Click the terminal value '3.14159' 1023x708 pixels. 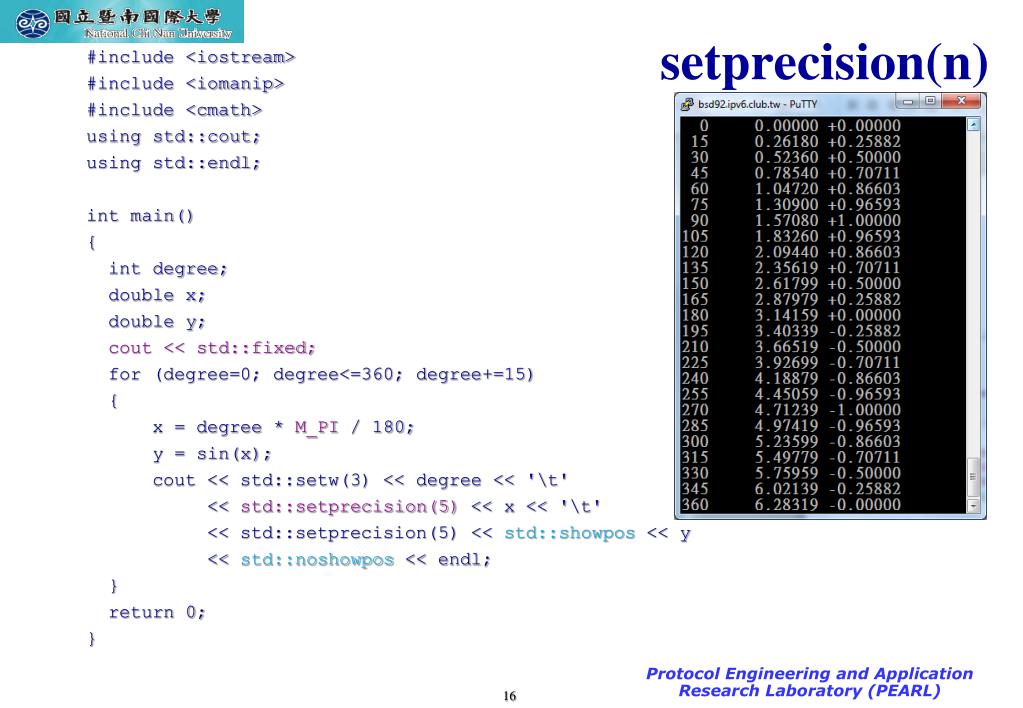[786, 315]
